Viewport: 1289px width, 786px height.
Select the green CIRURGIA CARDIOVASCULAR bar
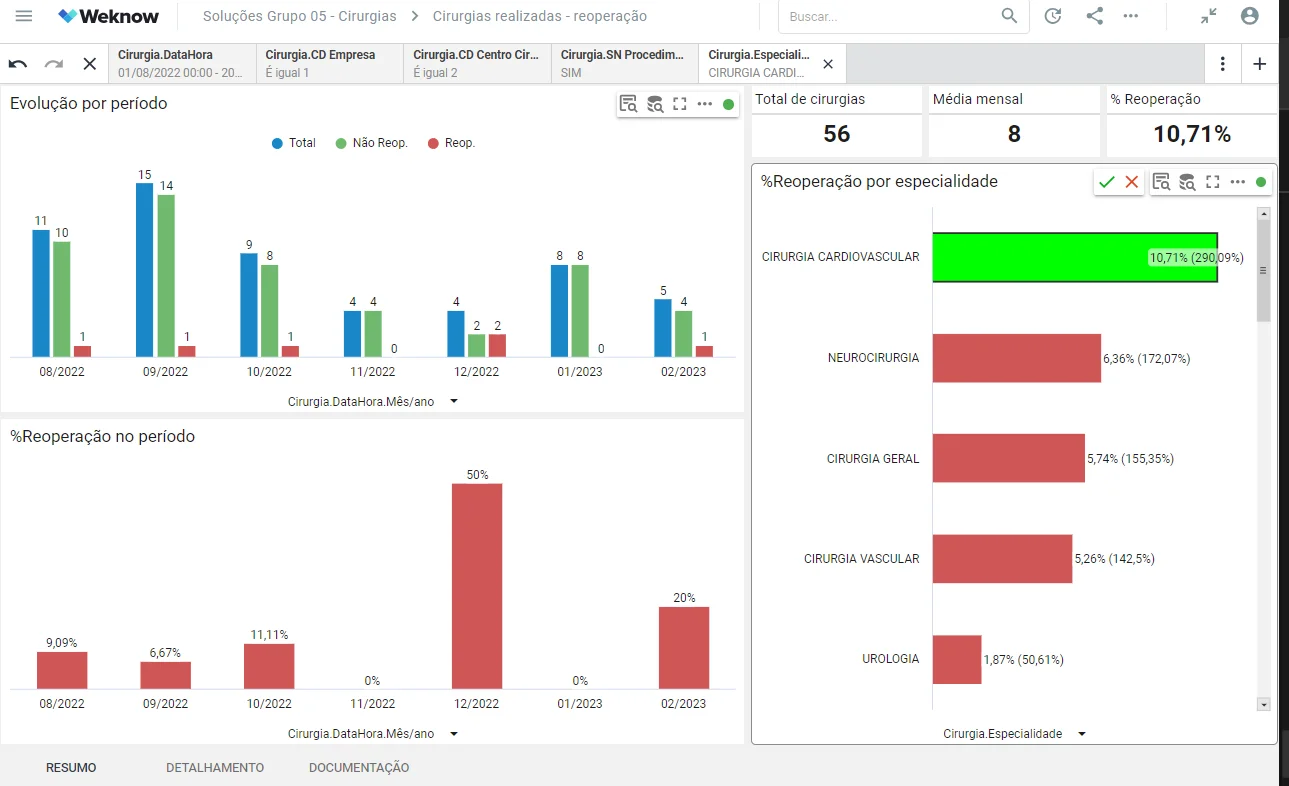tap(1075, 257)
